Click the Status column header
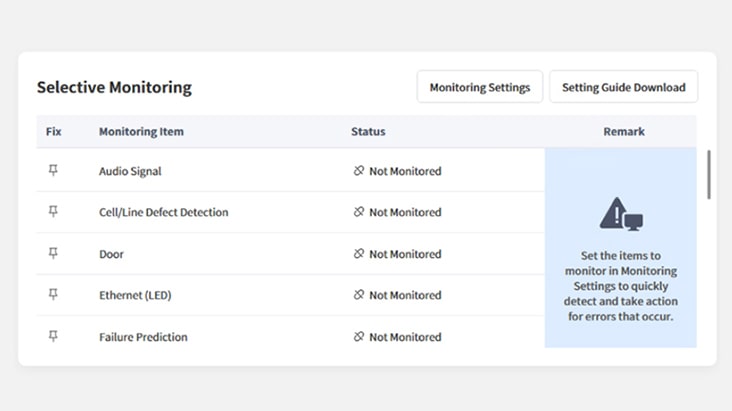Screen dimensions: 732x411 tap(368, 132)
